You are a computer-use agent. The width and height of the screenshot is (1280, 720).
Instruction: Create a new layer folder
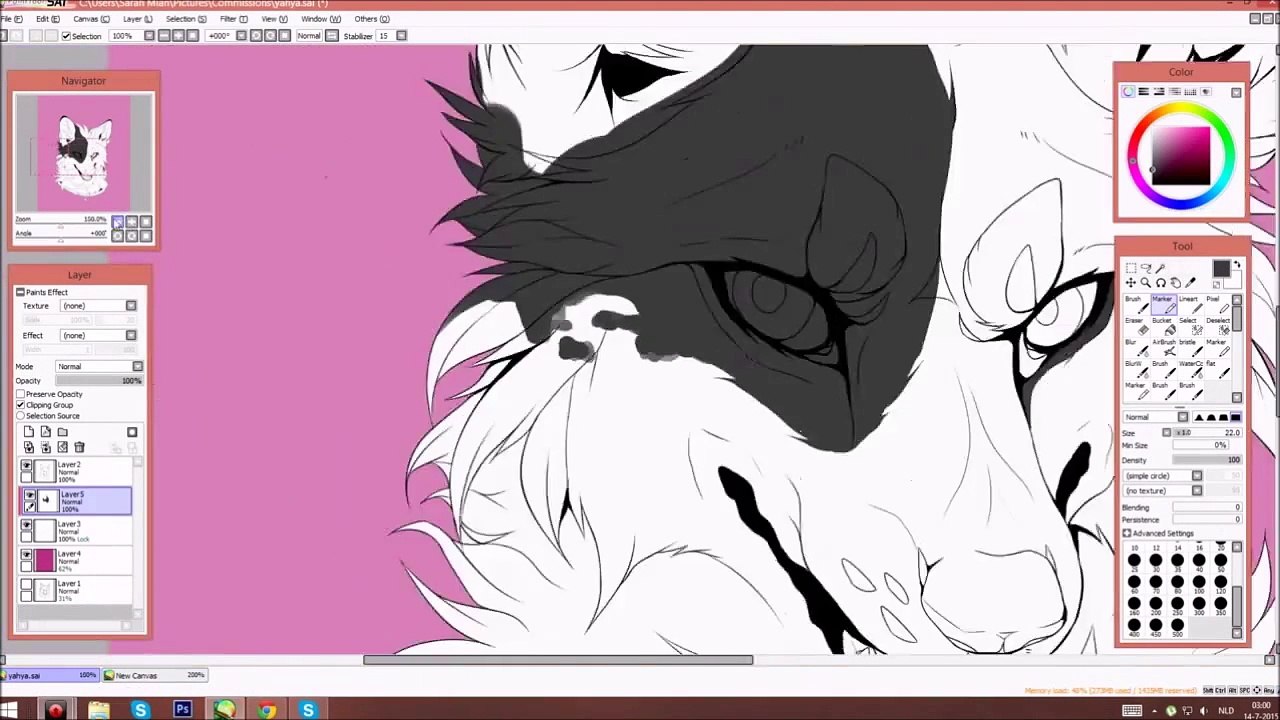pyautogui.click(x=63, y=432)
